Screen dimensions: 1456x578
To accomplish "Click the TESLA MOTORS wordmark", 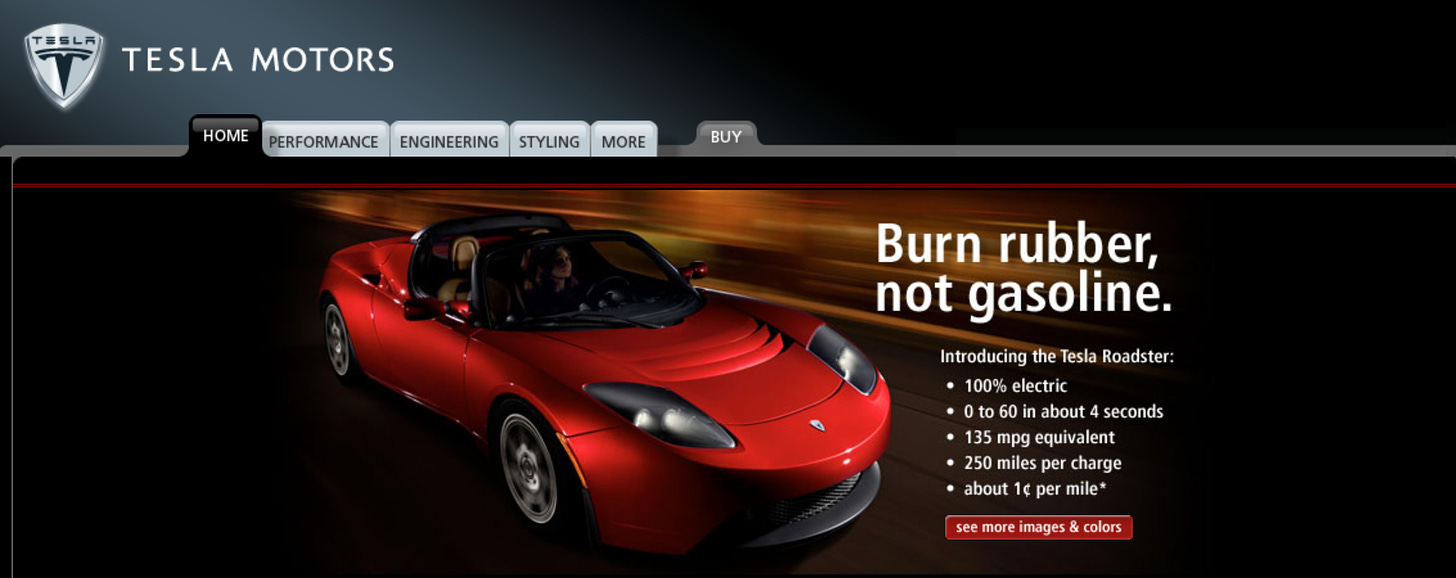I will pos(258,60).
